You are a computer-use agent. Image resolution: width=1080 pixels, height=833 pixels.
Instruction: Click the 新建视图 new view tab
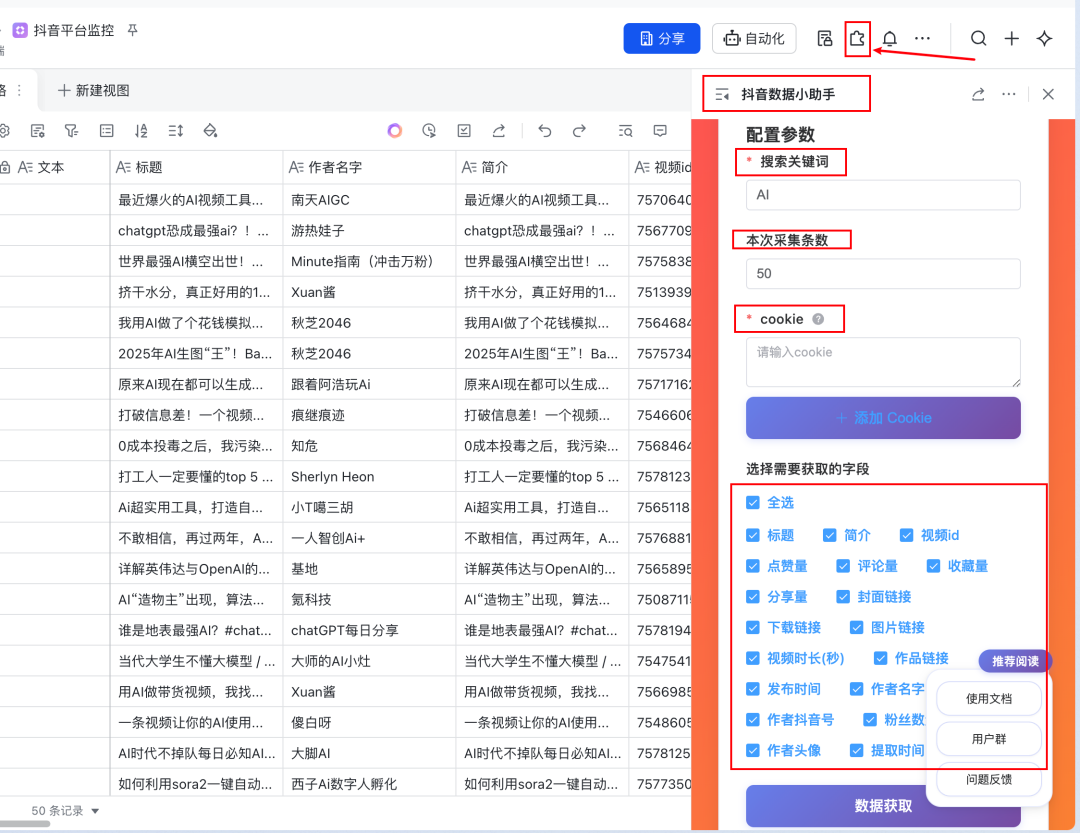[x=94, y=90]
